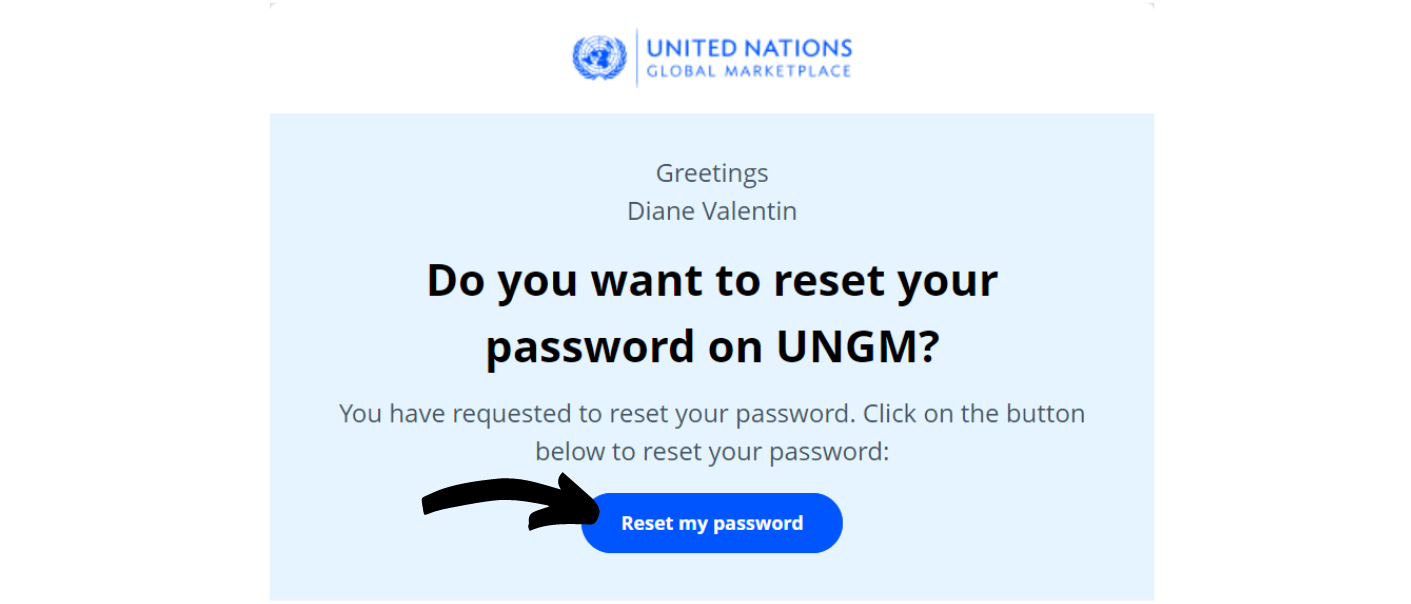1411x604 pixels.
Task: Click the Greetings text line
Action: pyautogui.click(x=712, y=173)
